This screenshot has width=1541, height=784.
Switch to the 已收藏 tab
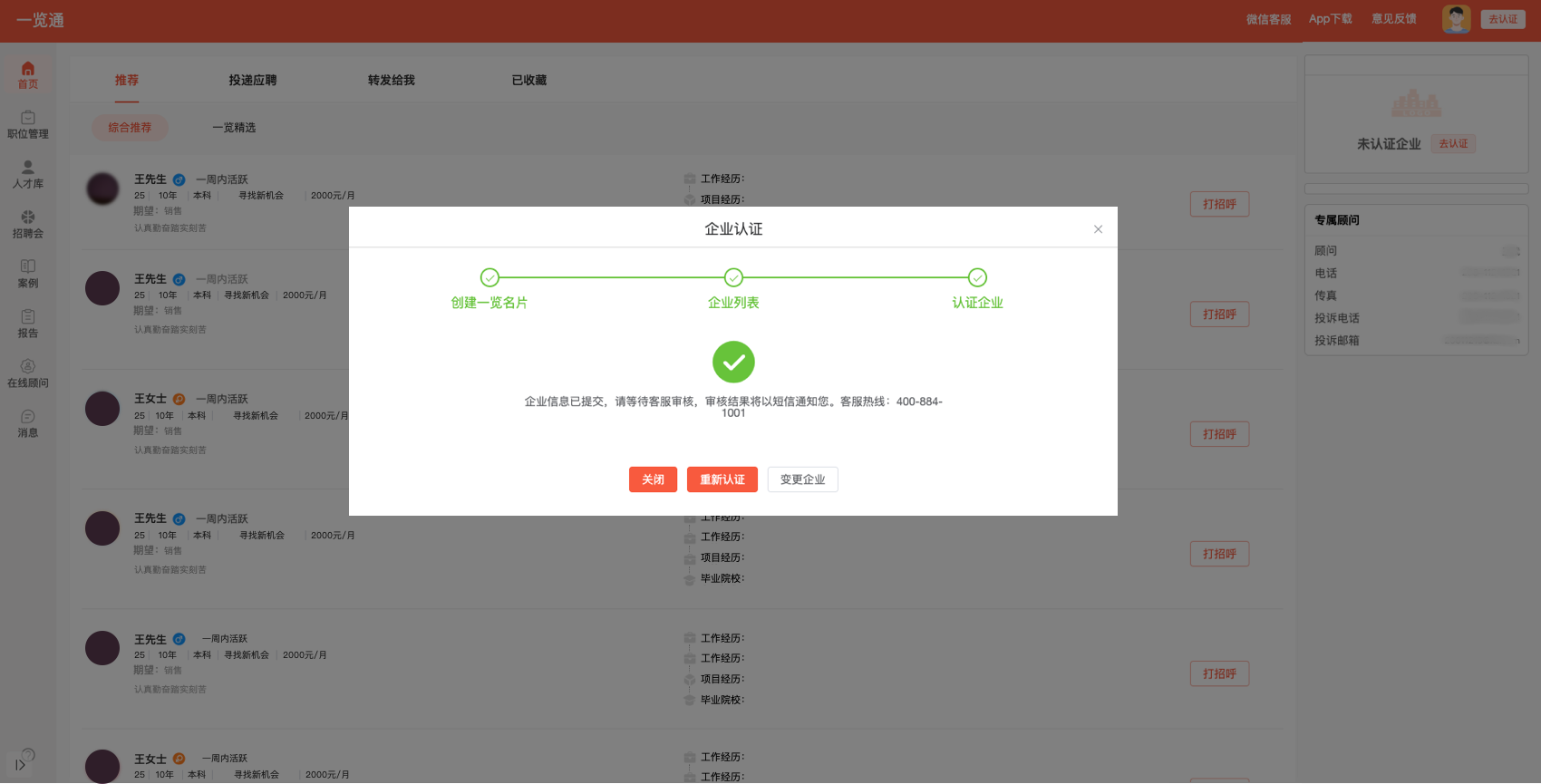(x=529, y=81)
